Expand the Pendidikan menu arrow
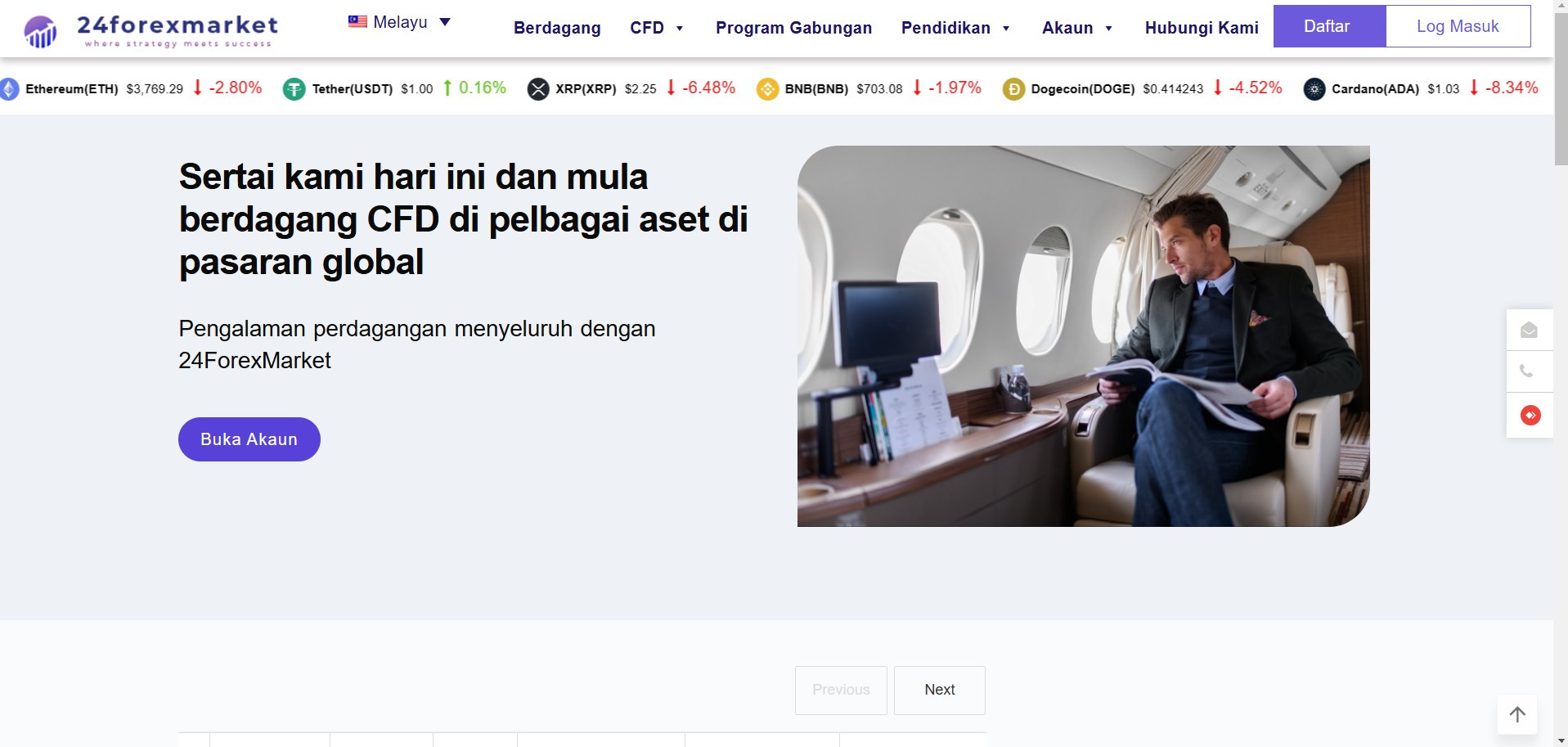This screenshot has width=1568, height=747. pyautogui.click(x=1006, y=29)
